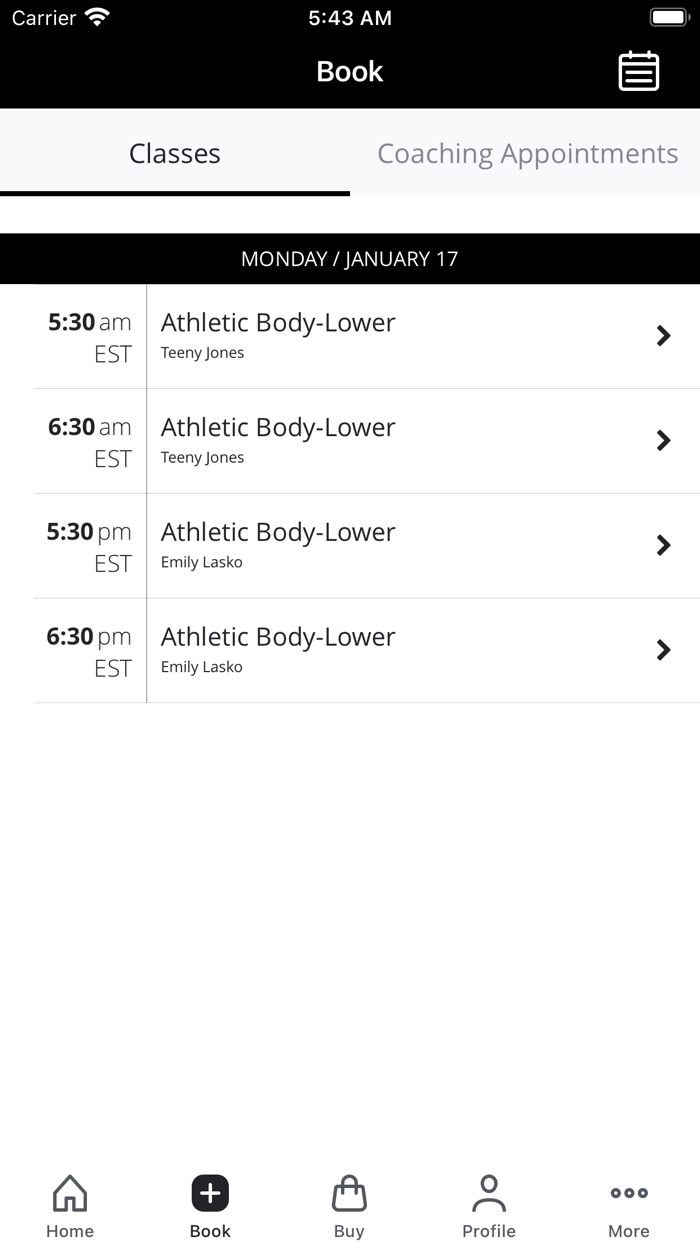Switch to the Coaching Appointments tab
The width and height of the screenshot is (700, 1244).
(x=528, y=153)
